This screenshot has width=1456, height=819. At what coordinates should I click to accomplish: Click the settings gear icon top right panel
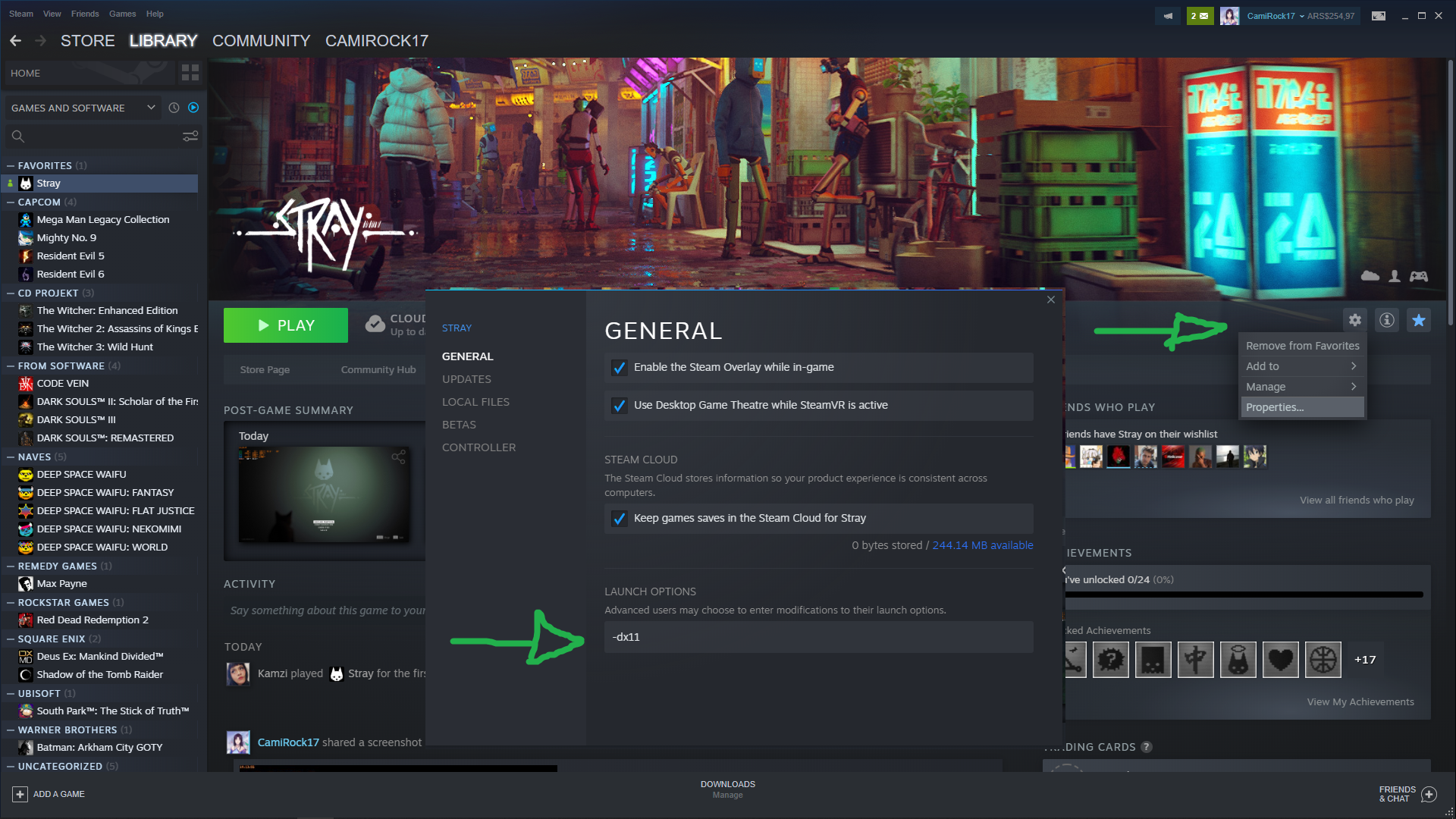click(x=1355, y=320)
